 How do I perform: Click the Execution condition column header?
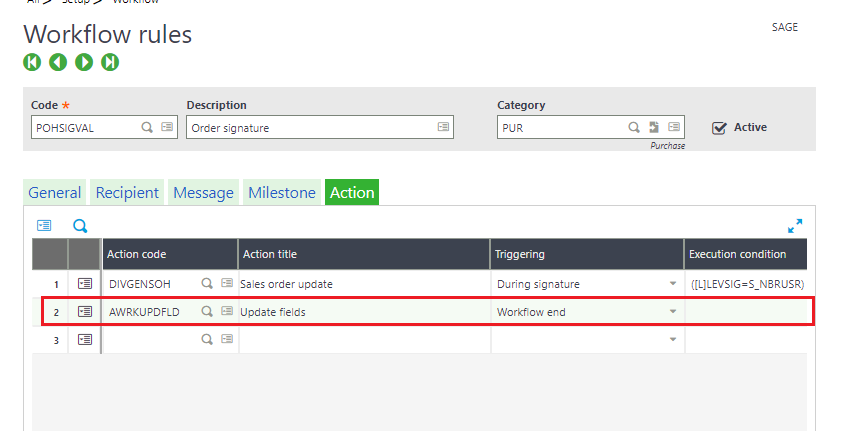coord(746,254)
